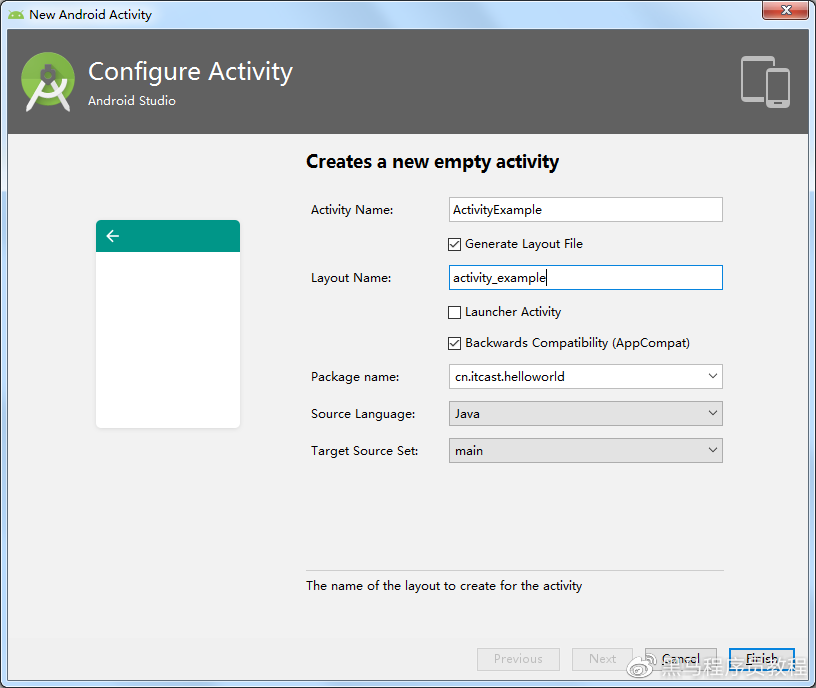Cancel the new activity dialog
816x688 pixels.
680,659
